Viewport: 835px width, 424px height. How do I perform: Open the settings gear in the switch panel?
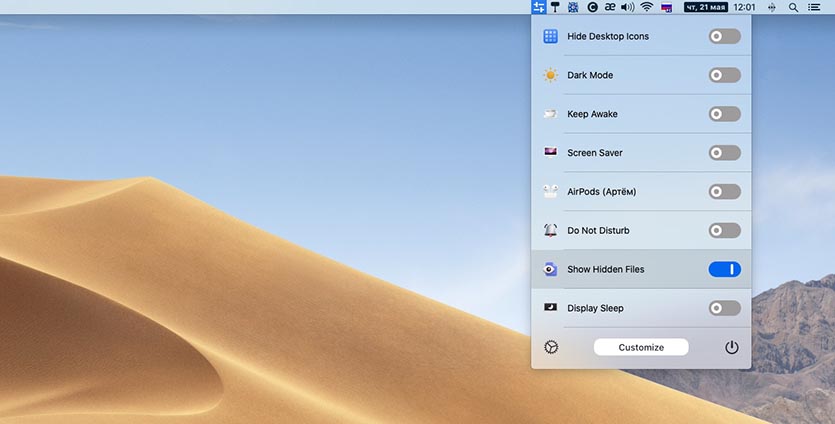(551, 347)
